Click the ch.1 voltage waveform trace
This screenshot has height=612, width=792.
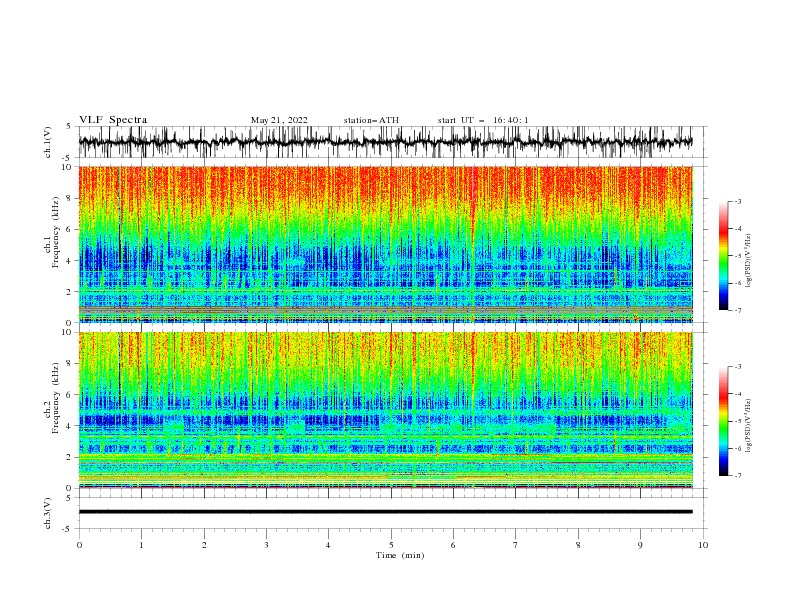385,142
